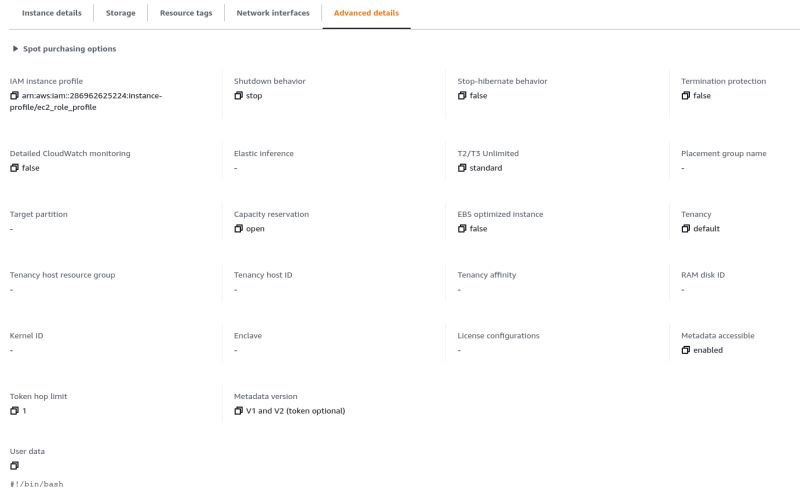Click the 'standard' T2/T3 Unlimited value

[486, 168]
